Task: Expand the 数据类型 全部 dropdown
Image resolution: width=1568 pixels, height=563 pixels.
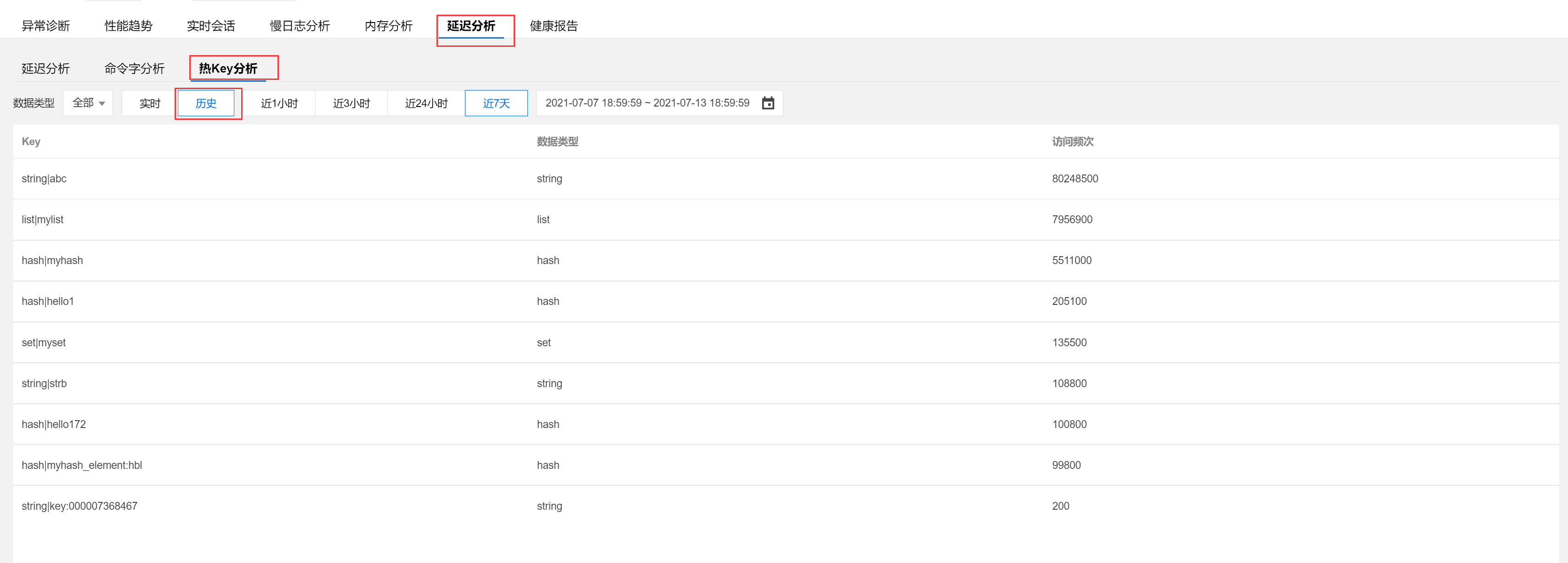Action: 88,103
